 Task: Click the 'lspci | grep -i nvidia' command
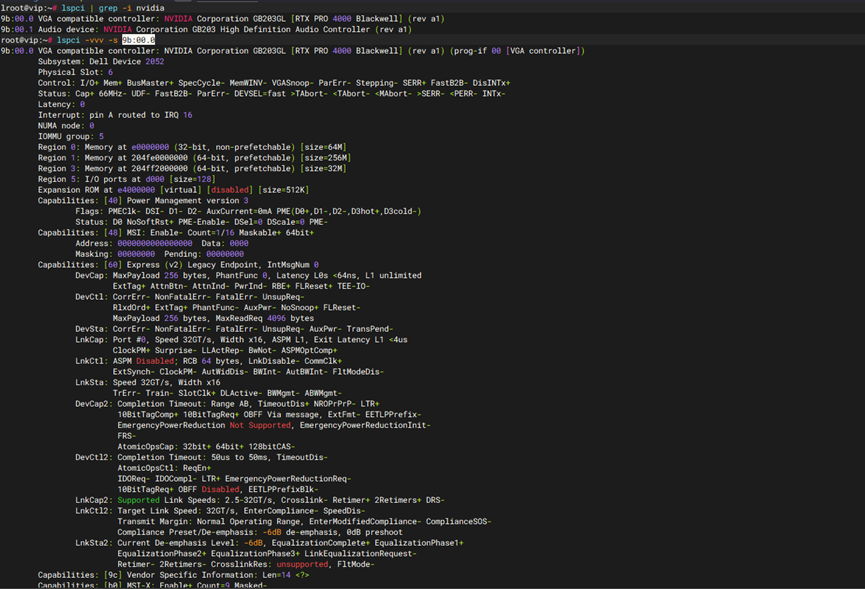pos(113,8)
